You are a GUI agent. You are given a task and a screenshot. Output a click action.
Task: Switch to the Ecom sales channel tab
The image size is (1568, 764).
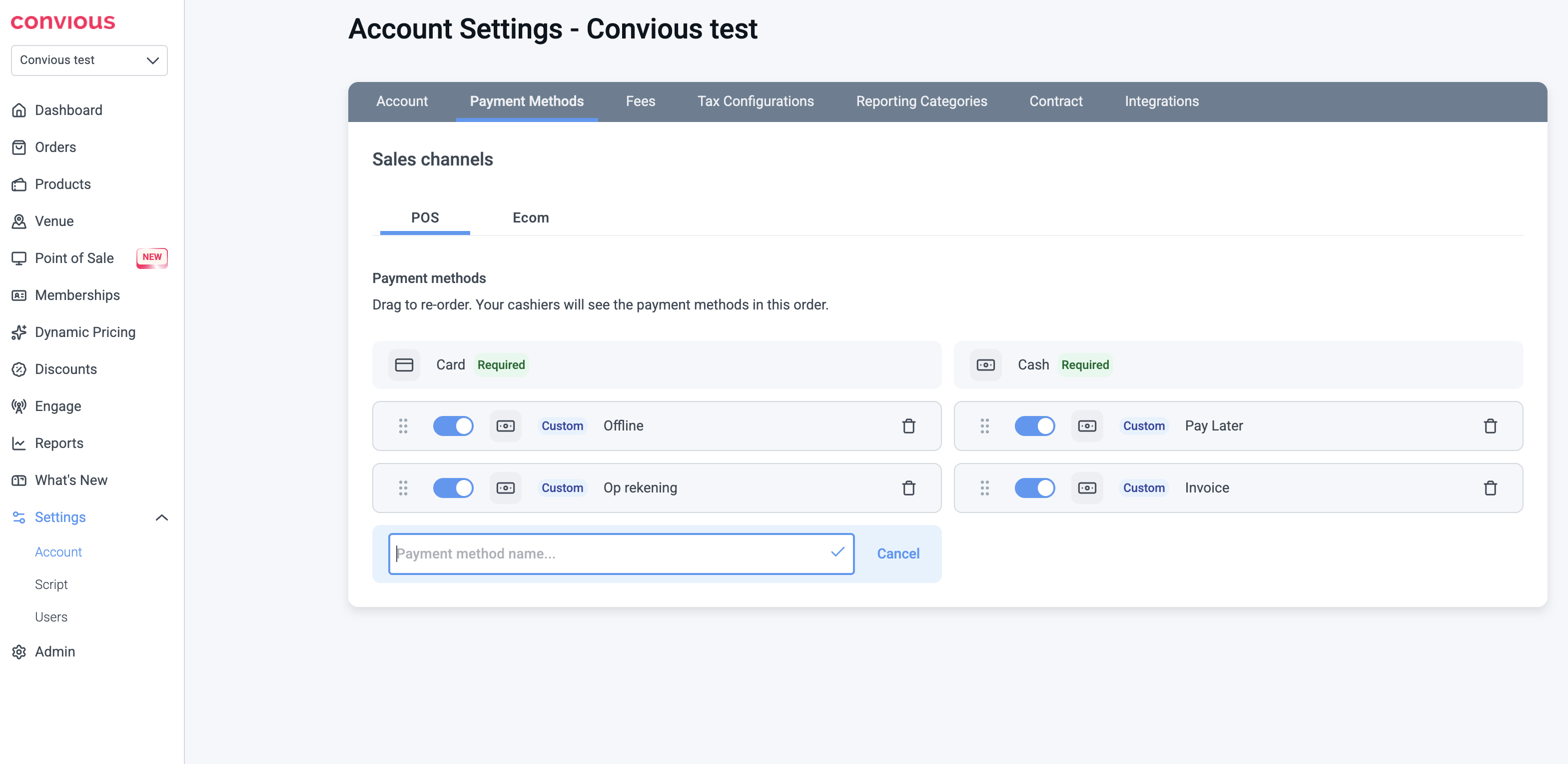[x=531, y=217]
